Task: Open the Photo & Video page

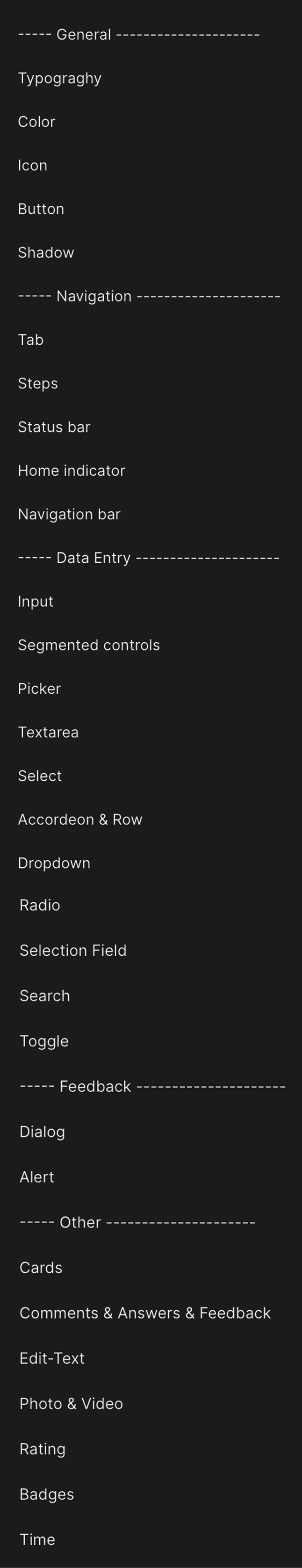Action: (x=71, y=1404)
